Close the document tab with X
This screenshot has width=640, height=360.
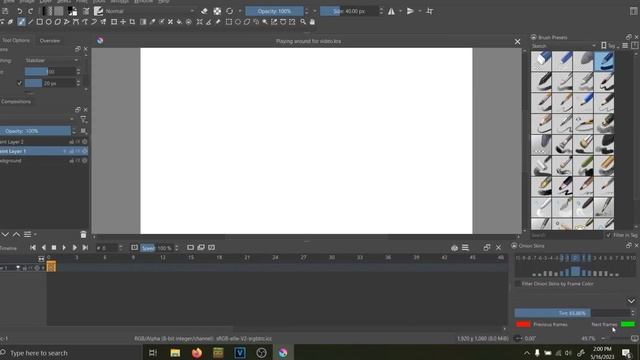[517, 41]
